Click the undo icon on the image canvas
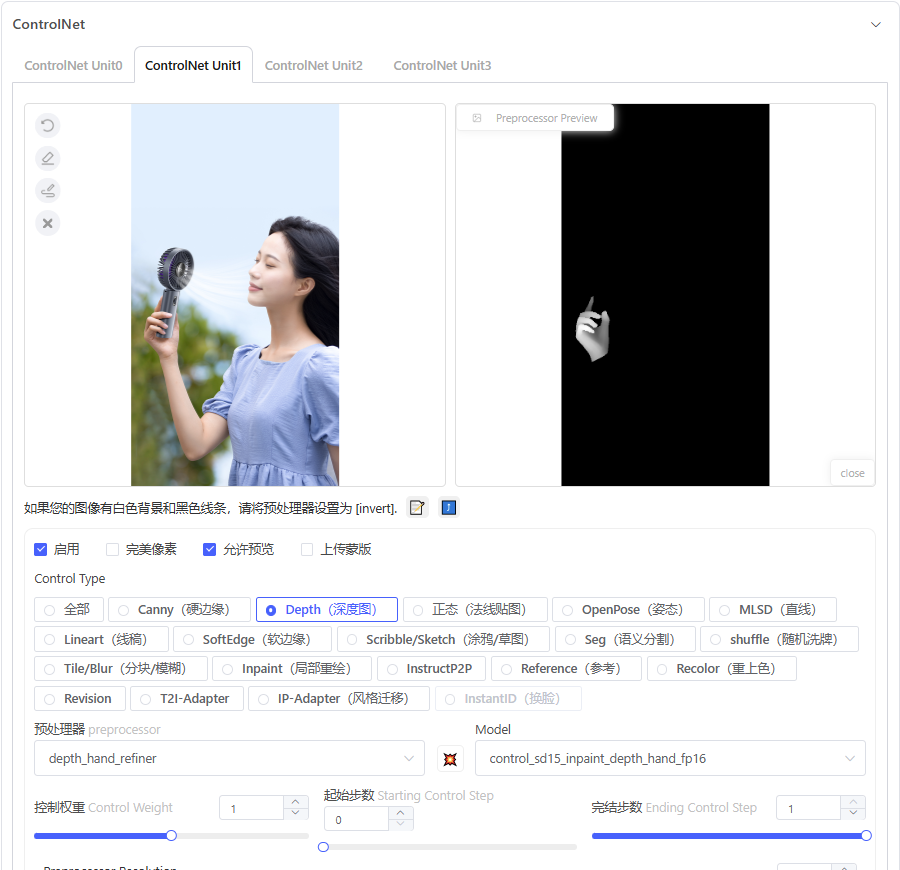This screenshot has width=900, height=870. tap(48, 125)
